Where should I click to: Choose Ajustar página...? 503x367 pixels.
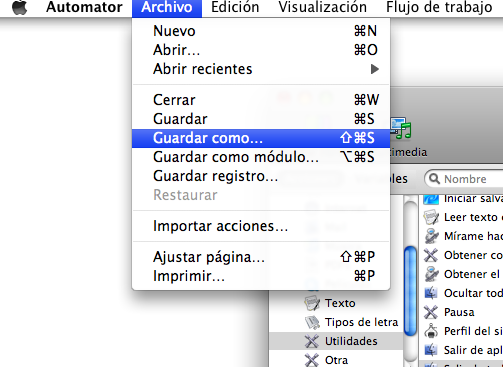point(261,257)
